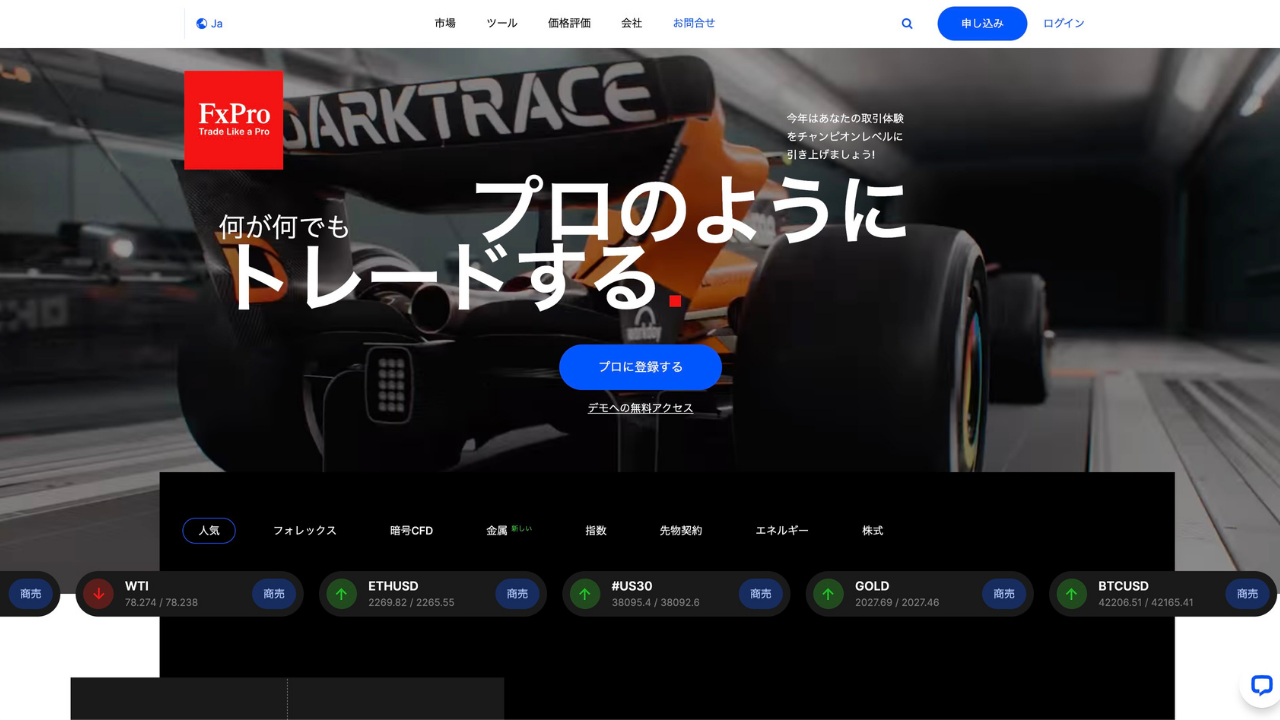
Task: Click the green up arrow for GOLD
Action: 828,594
